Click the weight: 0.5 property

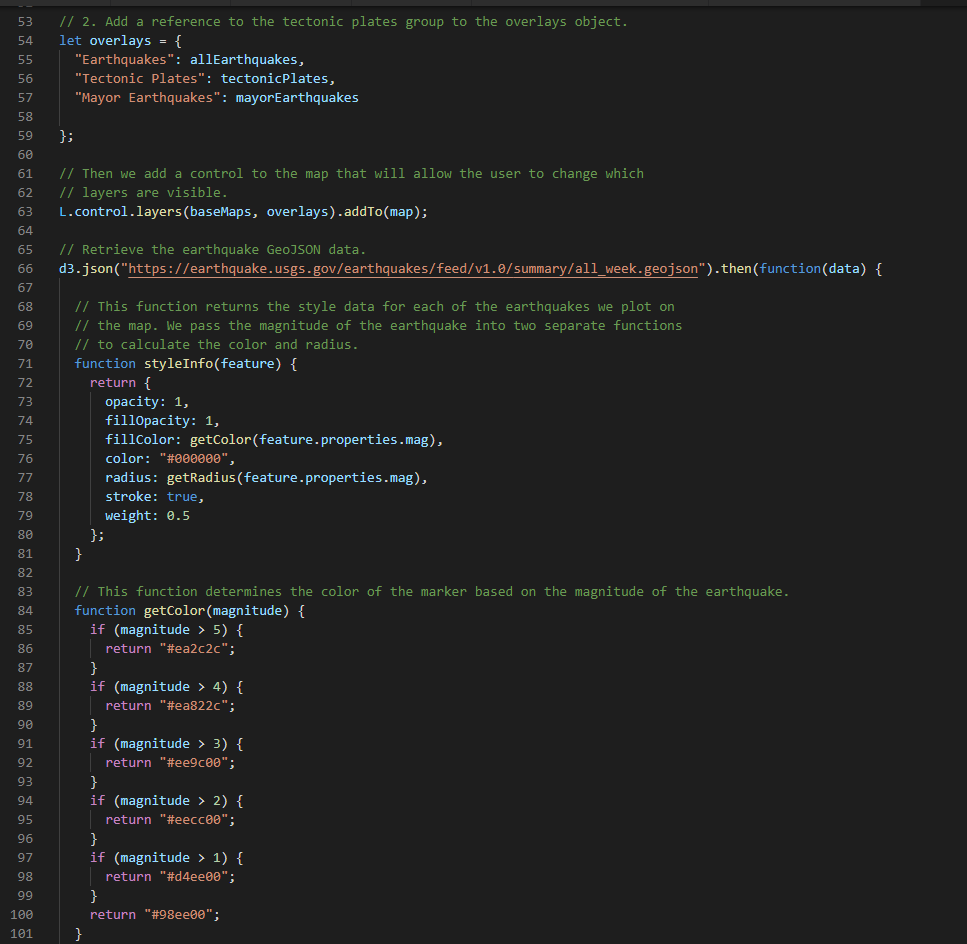tap(147, 515)
